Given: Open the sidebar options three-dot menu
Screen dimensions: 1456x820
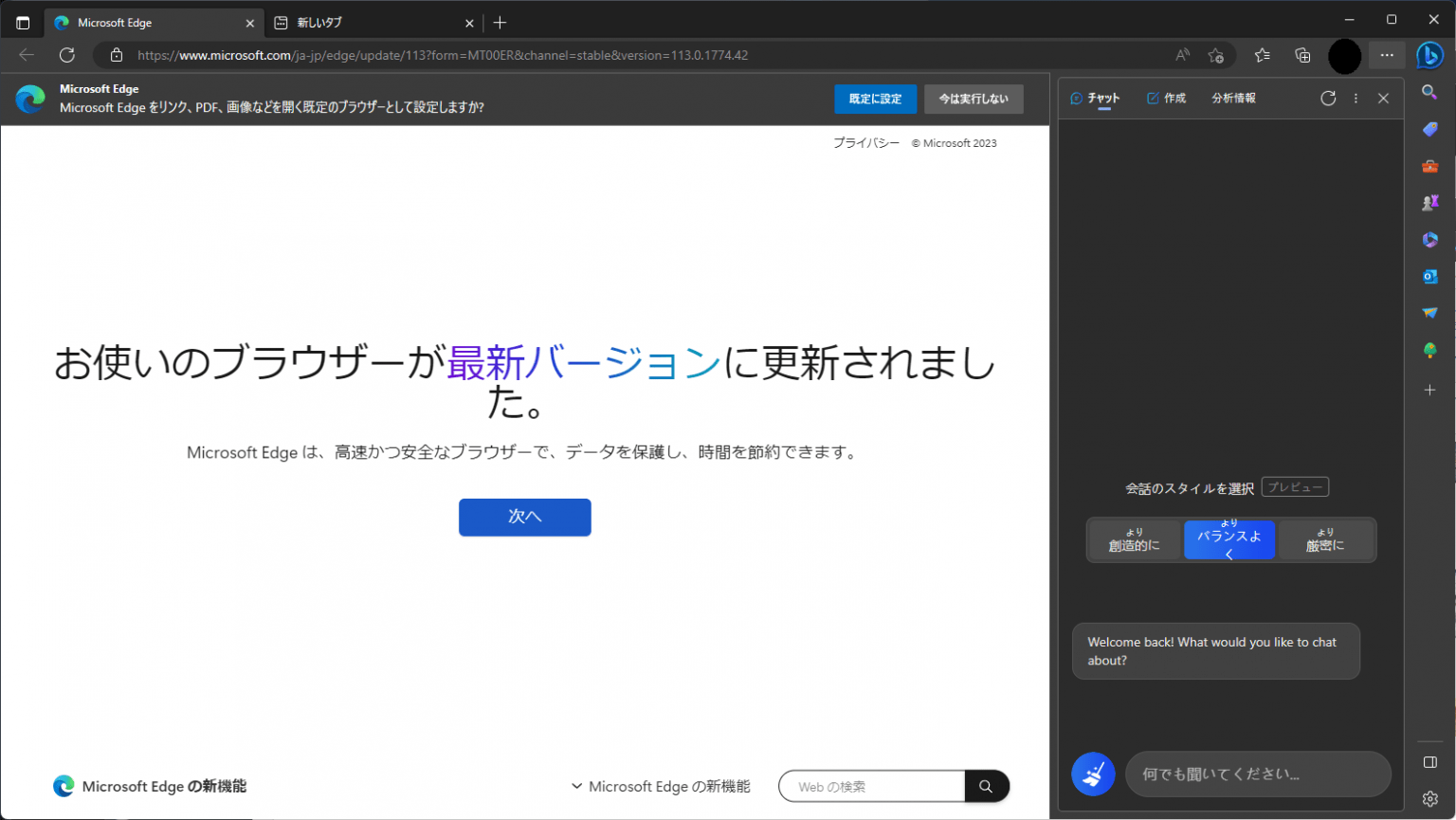Looking at the screenshot, I should click(x=1356, y=98).
